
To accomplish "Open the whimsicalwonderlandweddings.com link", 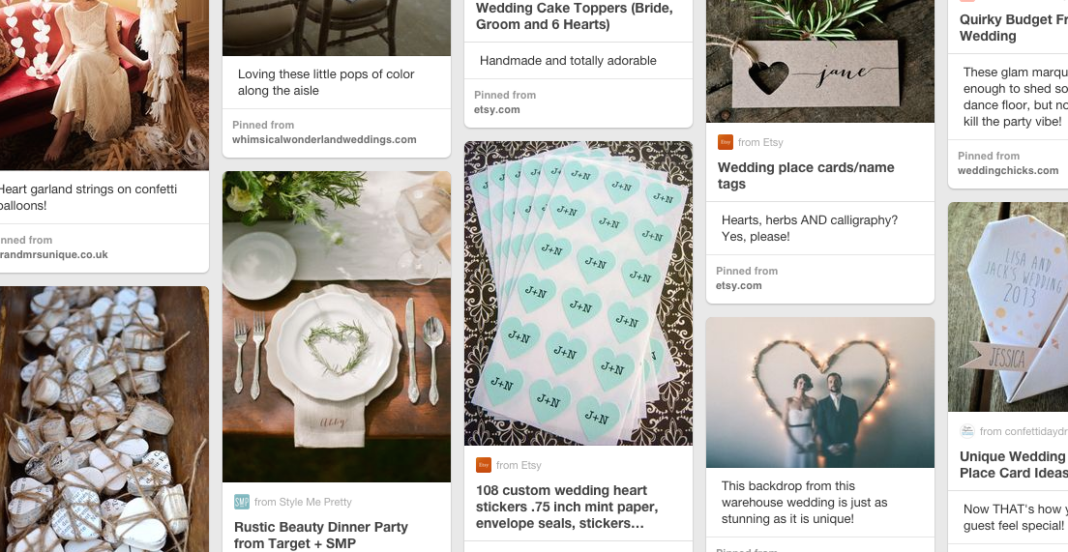I will (x=324, y=140).
